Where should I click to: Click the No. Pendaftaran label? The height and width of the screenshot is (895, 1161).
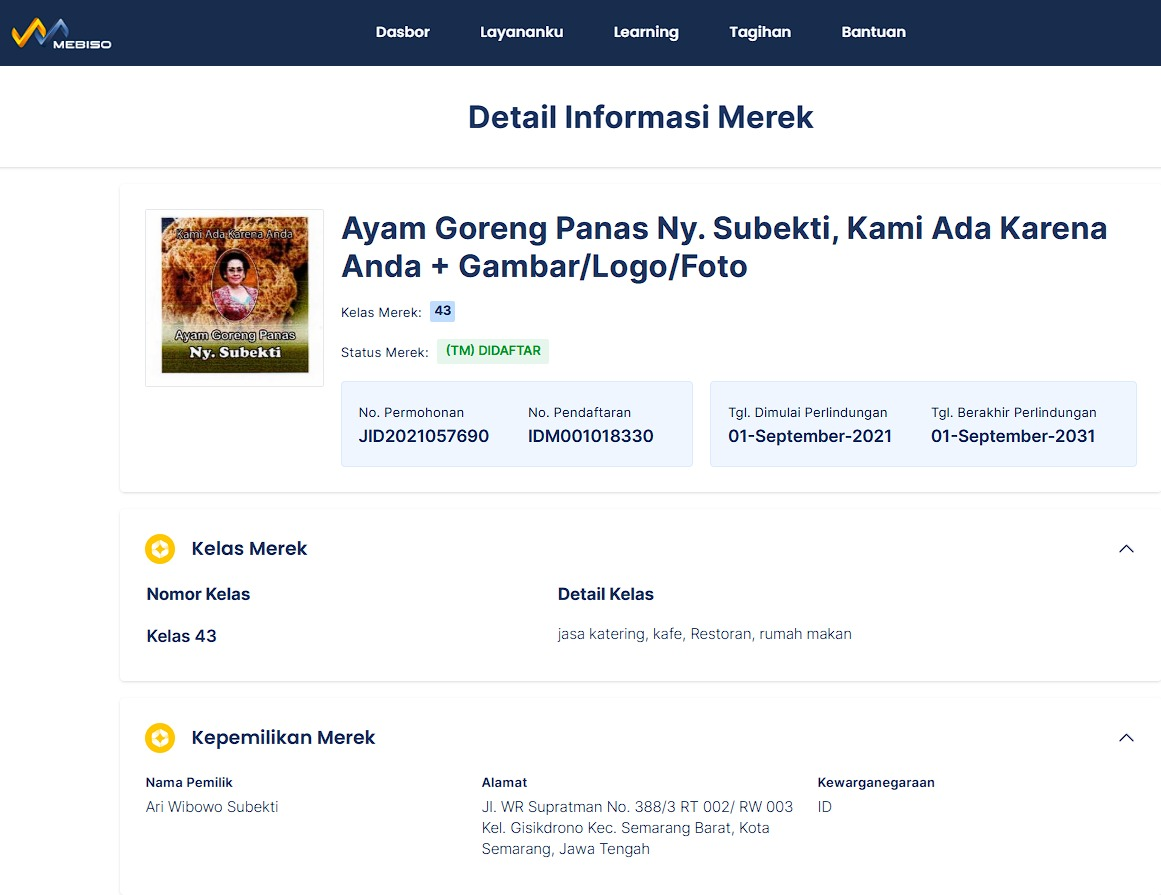tap(579, 412)
